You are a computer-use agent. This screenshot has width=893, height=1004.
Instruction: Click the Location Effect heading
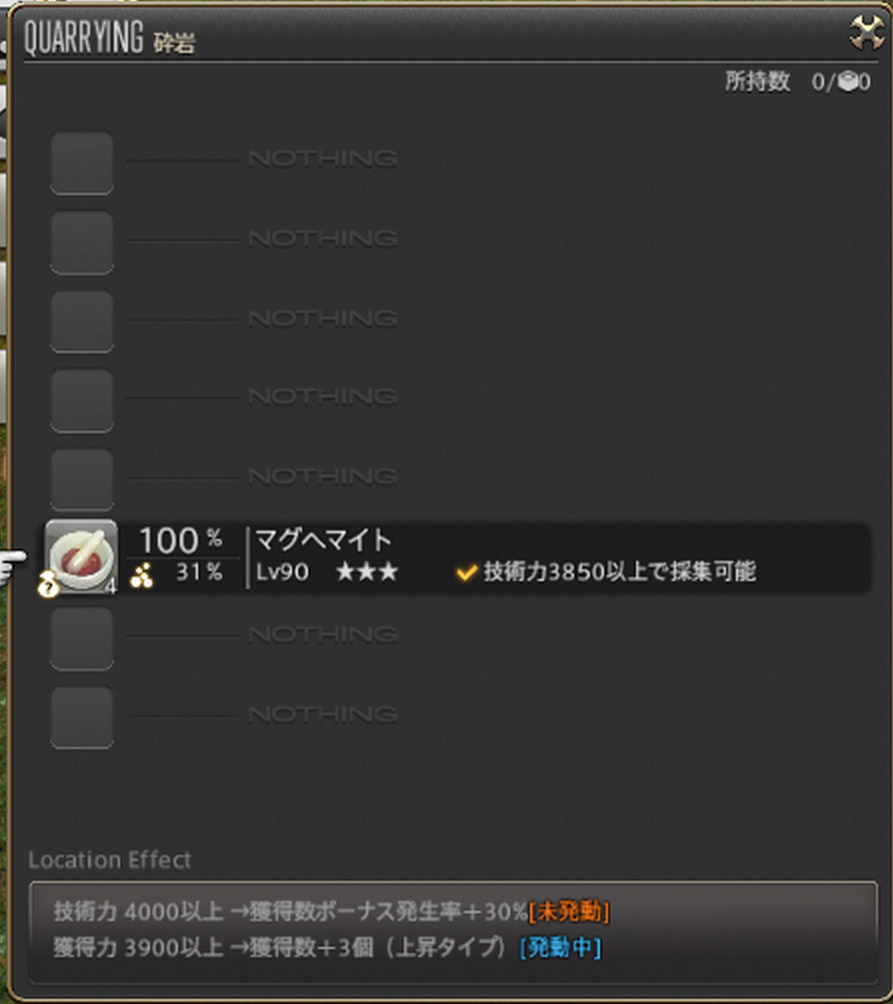[x=109, y=860]
